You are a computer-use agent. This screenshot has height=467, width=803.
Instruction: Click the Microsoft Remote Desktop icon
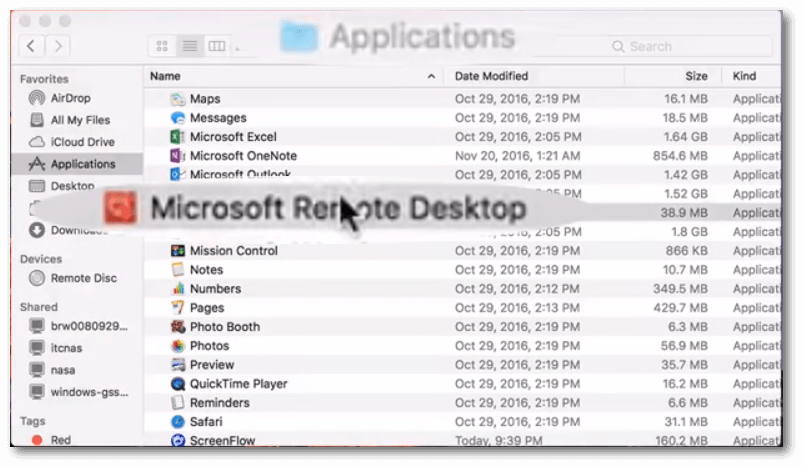pyautogui.click(x=120, y=208)
